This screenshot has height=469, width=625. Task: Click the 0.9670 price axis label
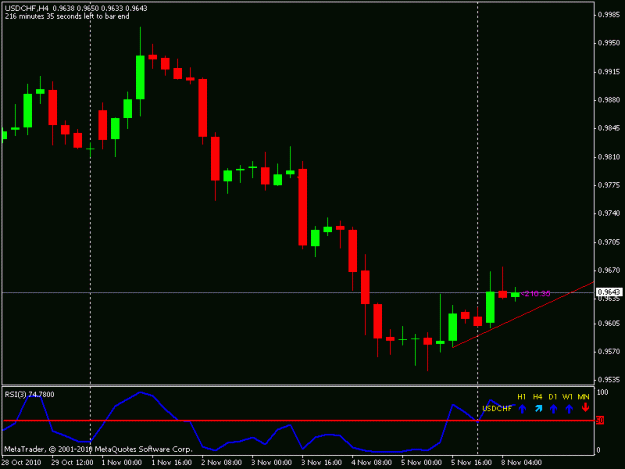pos(609,271)
